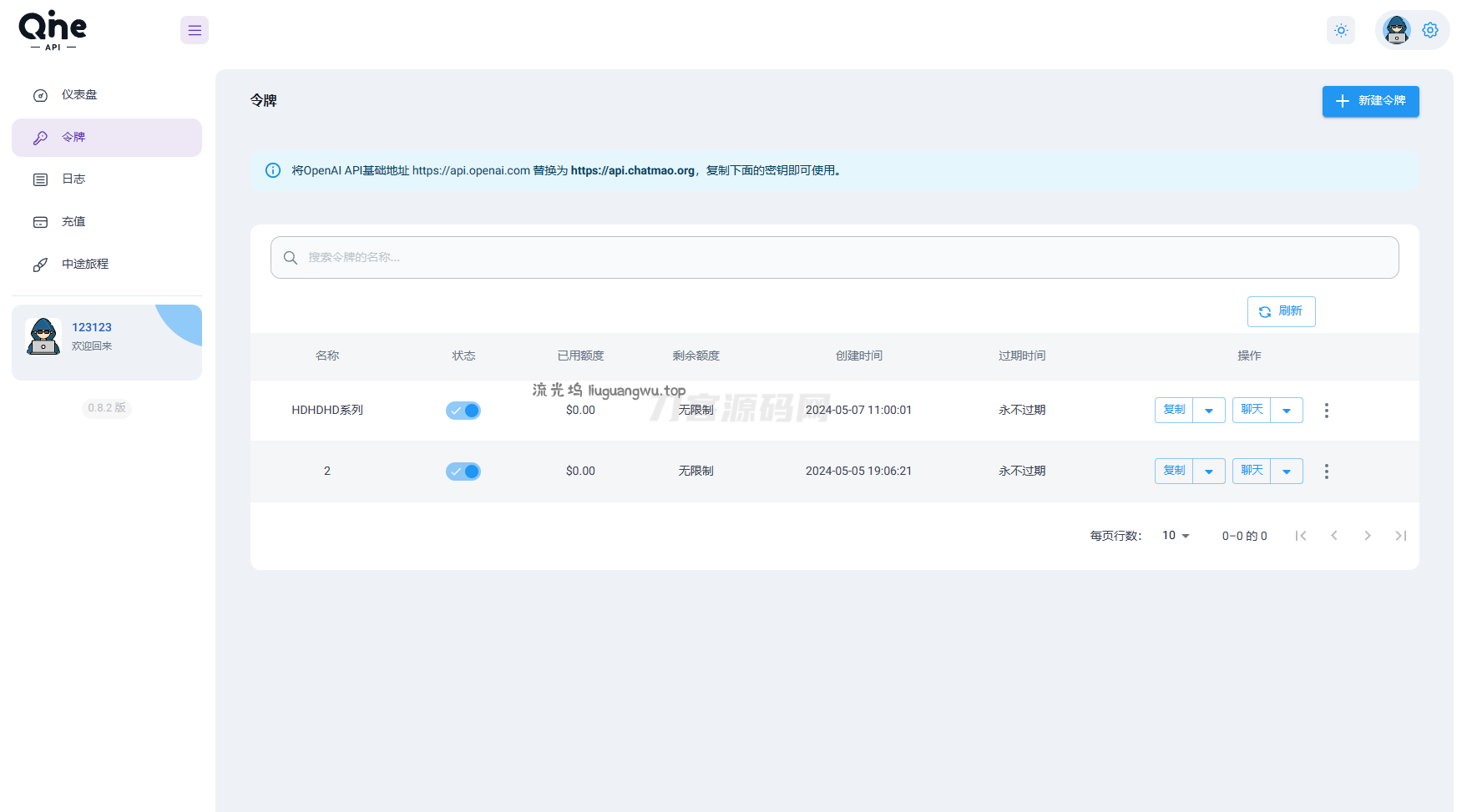1467x812 pixels.
Task: Toggle status switch for token 2
Action: pos(463,472)
